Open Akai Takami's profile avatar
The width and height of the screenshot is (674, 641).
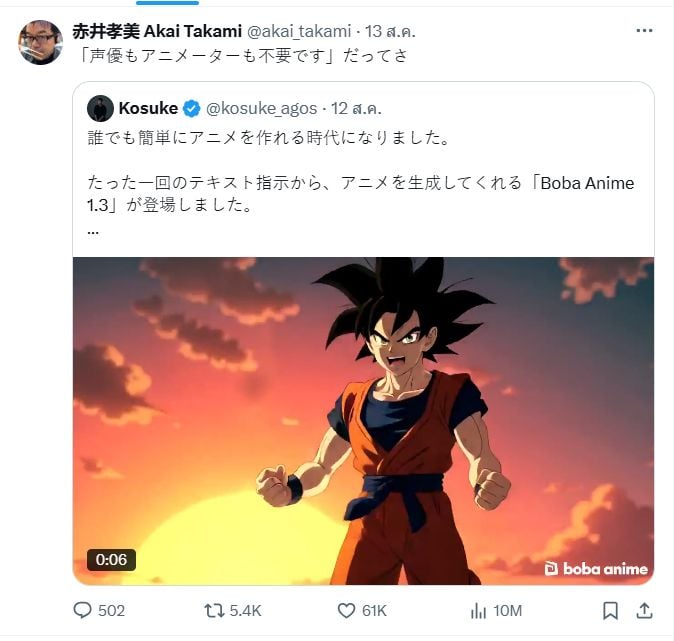click(40, 43)
